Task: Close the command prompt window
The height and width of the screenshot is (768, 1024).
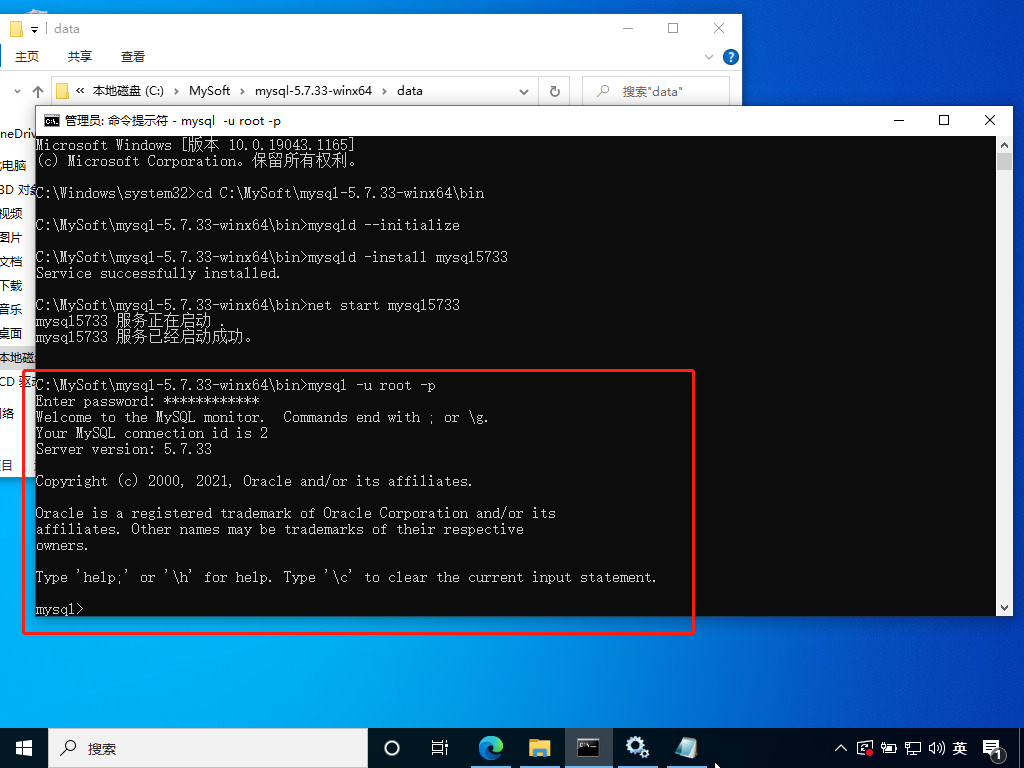Action: pyautogui.click(x=989, y=120)
